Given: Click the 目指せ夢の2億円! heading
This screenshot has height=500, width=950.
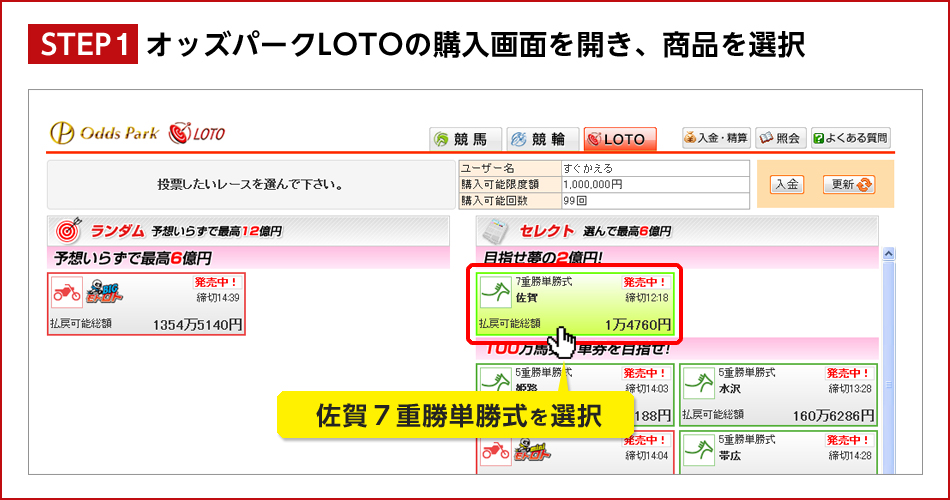Looking at the screenshot, I should tap(543, 258).
